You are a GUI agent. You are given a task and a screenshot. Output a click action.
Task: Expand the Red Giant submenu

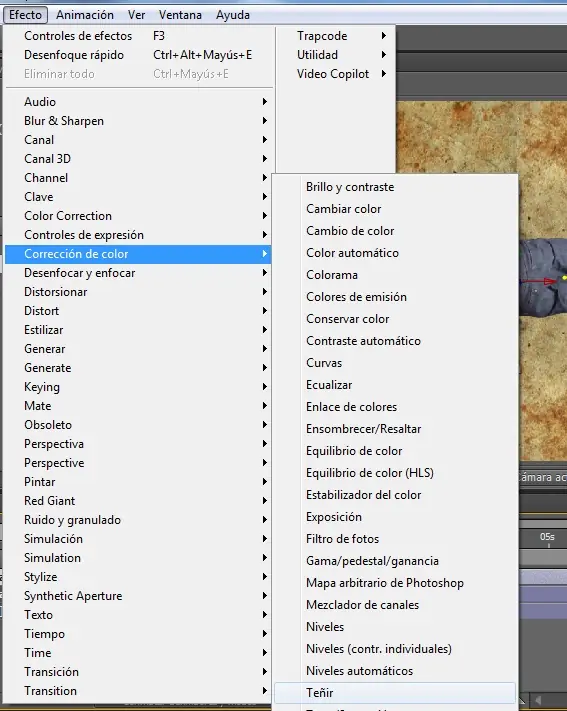pyautogui.click(x=138, y=501)
